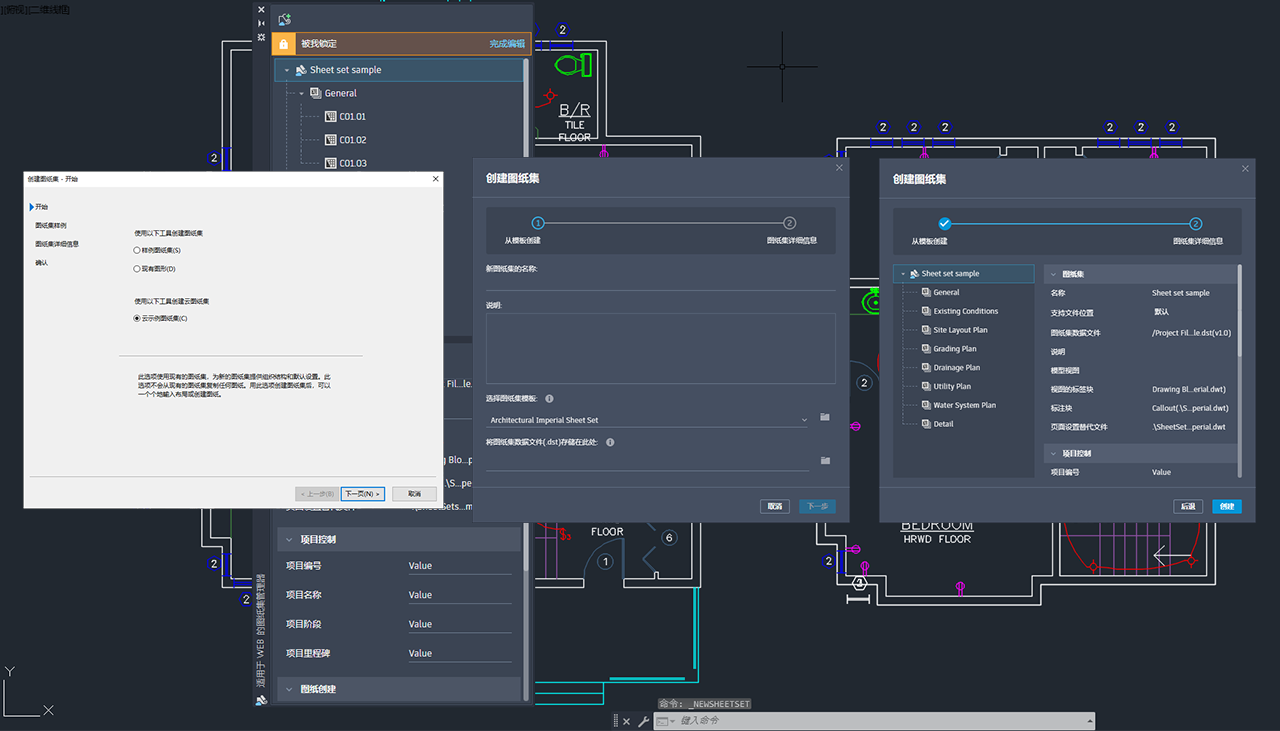1280x731 pixels.
Task: Open palette properties gear icon
Action: (x=262, y=37)
